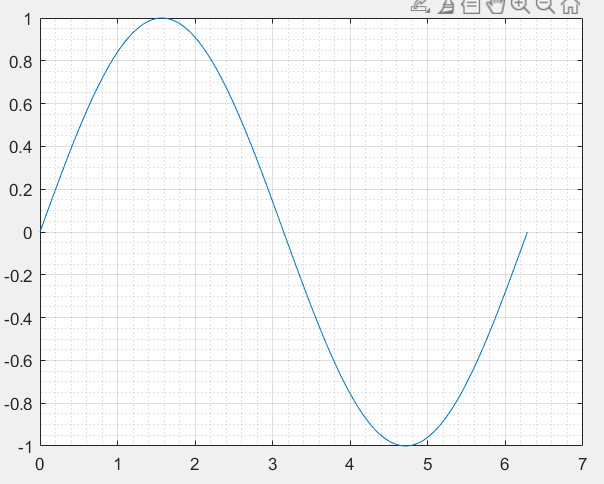Click the y-axis label -1
This screenshot has width=604, height=484.
pos(25,447)
